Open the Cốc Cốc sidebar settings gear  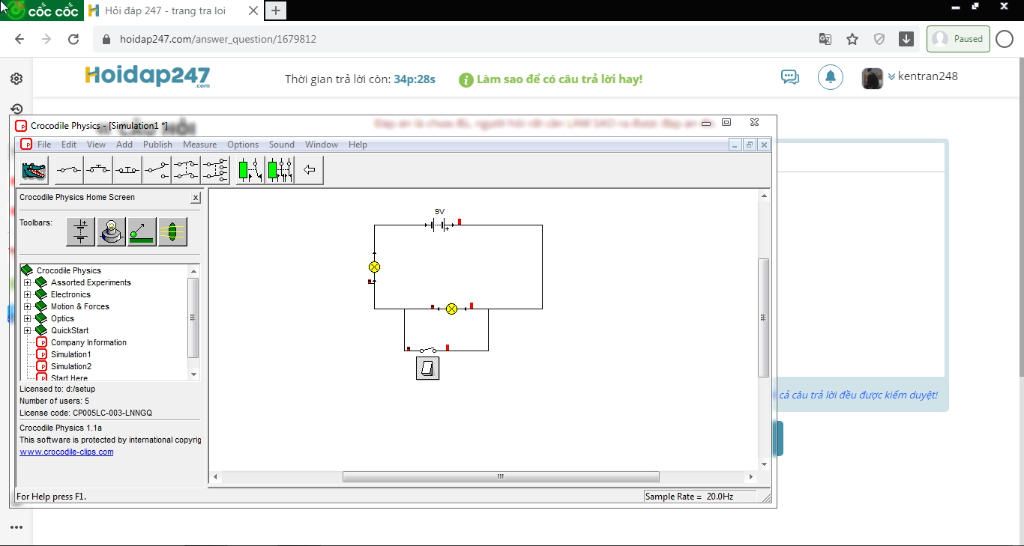pyautogui.click(x=17, y=78)
